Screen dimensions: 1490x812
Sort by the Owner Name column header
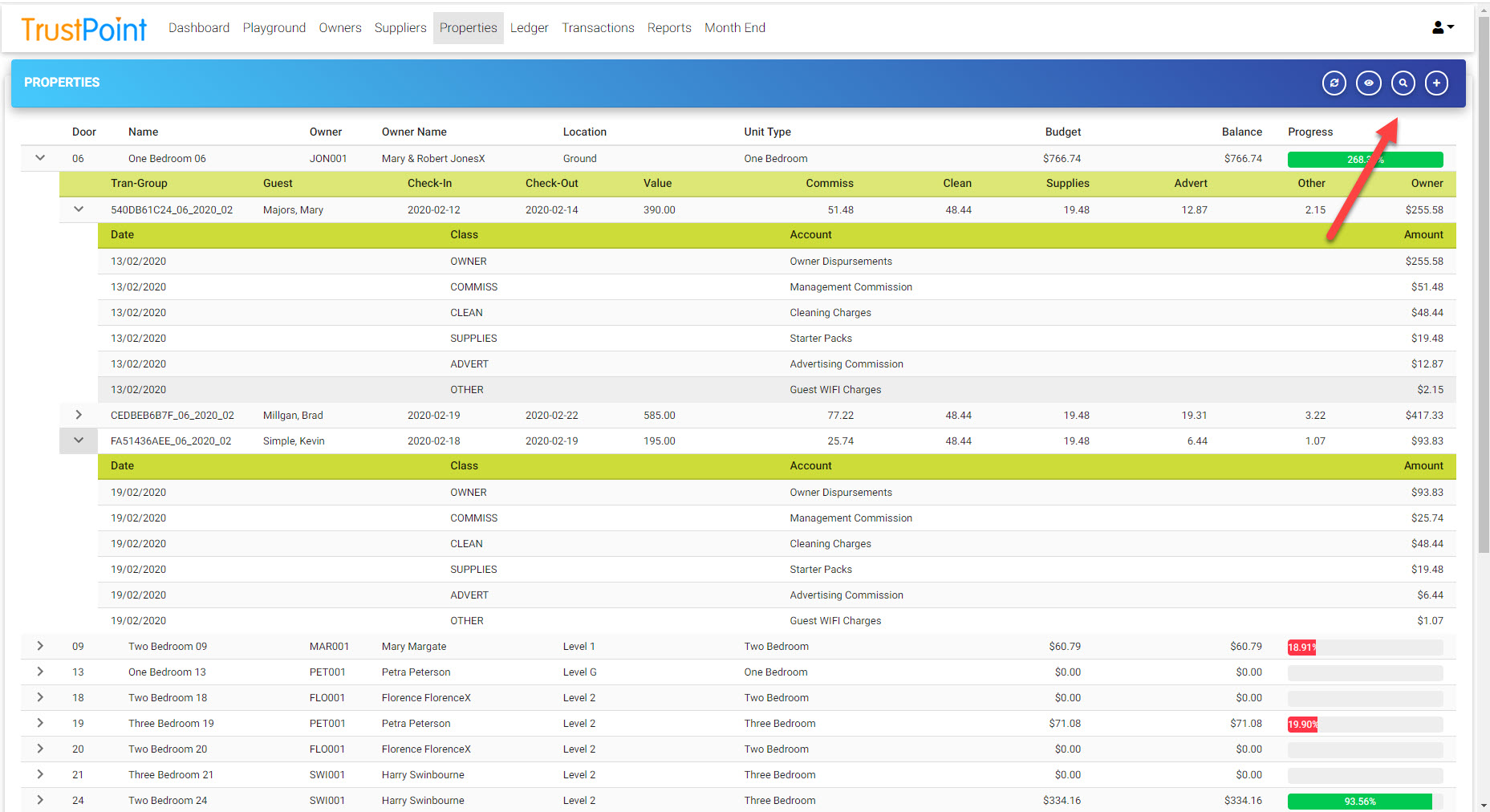[x=414, y=132]
